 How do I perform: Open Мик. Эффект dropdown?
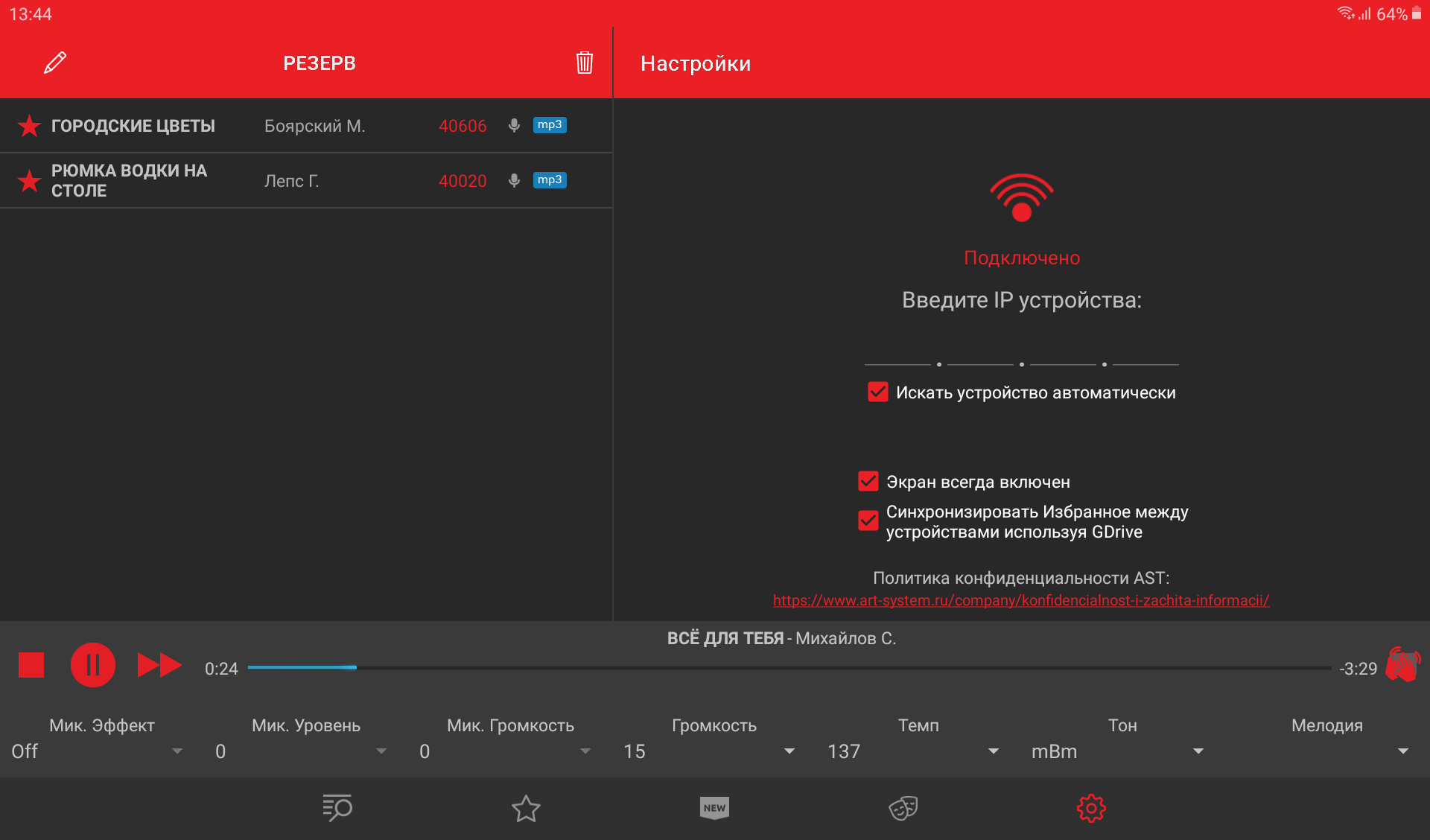[97, 751]
